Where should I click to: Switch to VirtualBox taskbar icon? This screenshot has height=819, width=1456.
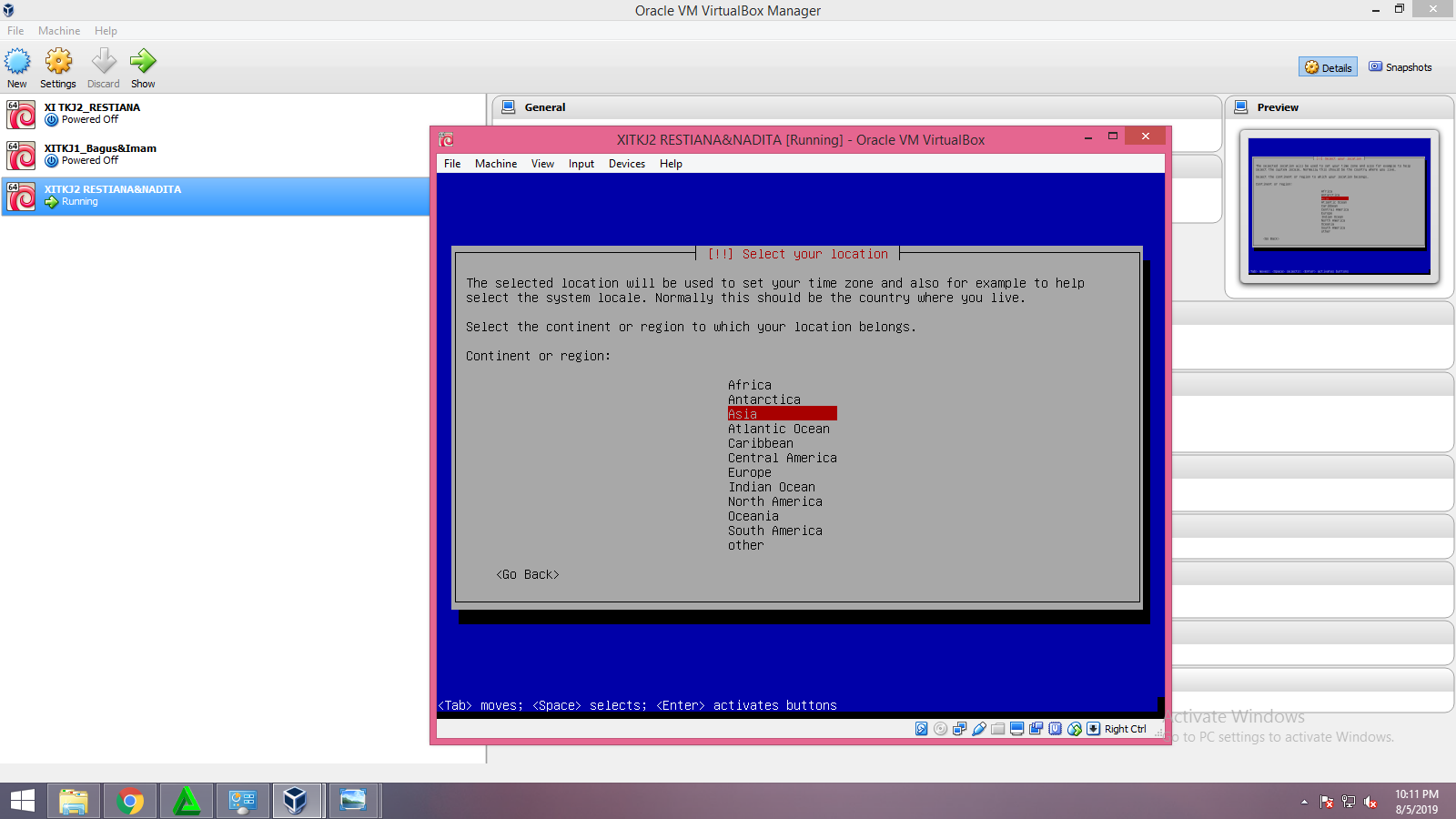(x=296, y=801)
